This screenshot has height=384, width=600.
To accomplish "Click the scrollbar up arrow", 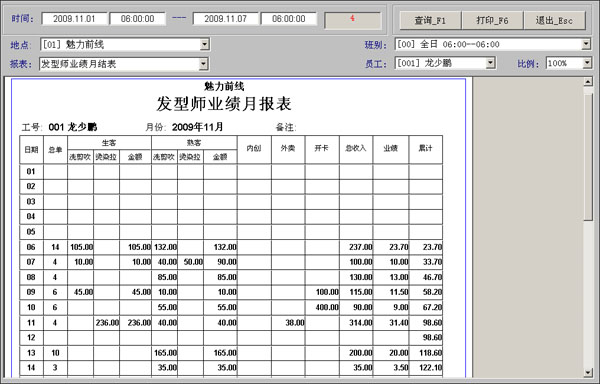I will point(588,81).
